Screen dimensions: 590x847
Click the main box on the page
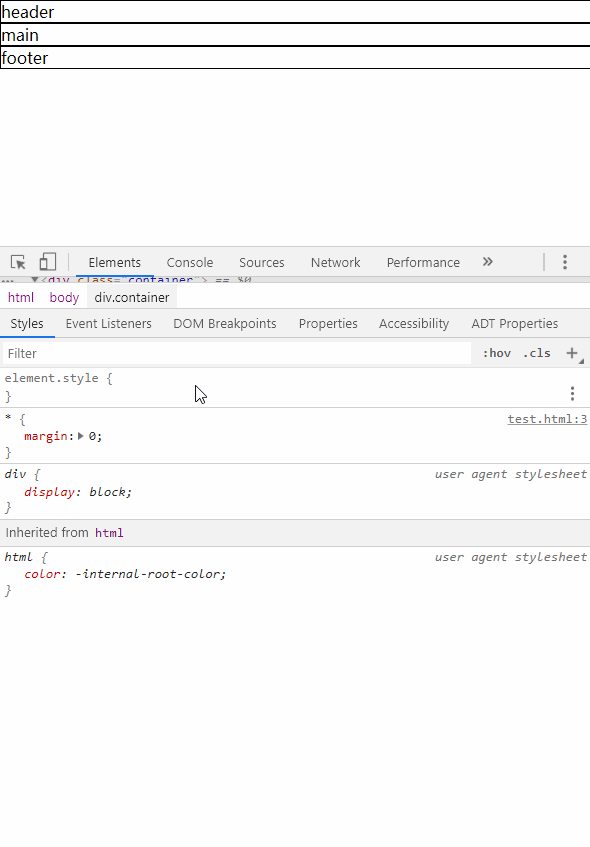point(295,35)
